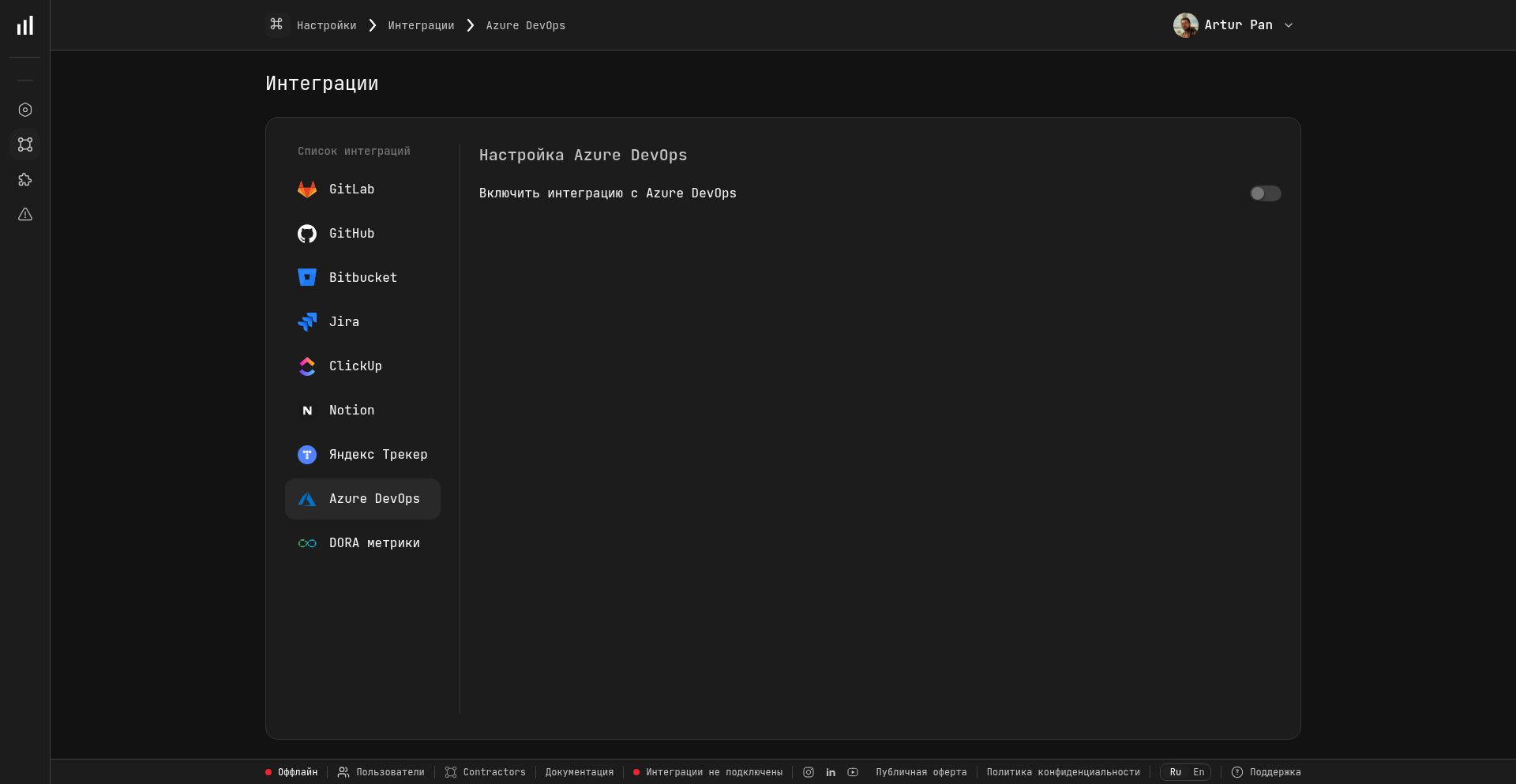Click the ClickUp logo icon

307,366
